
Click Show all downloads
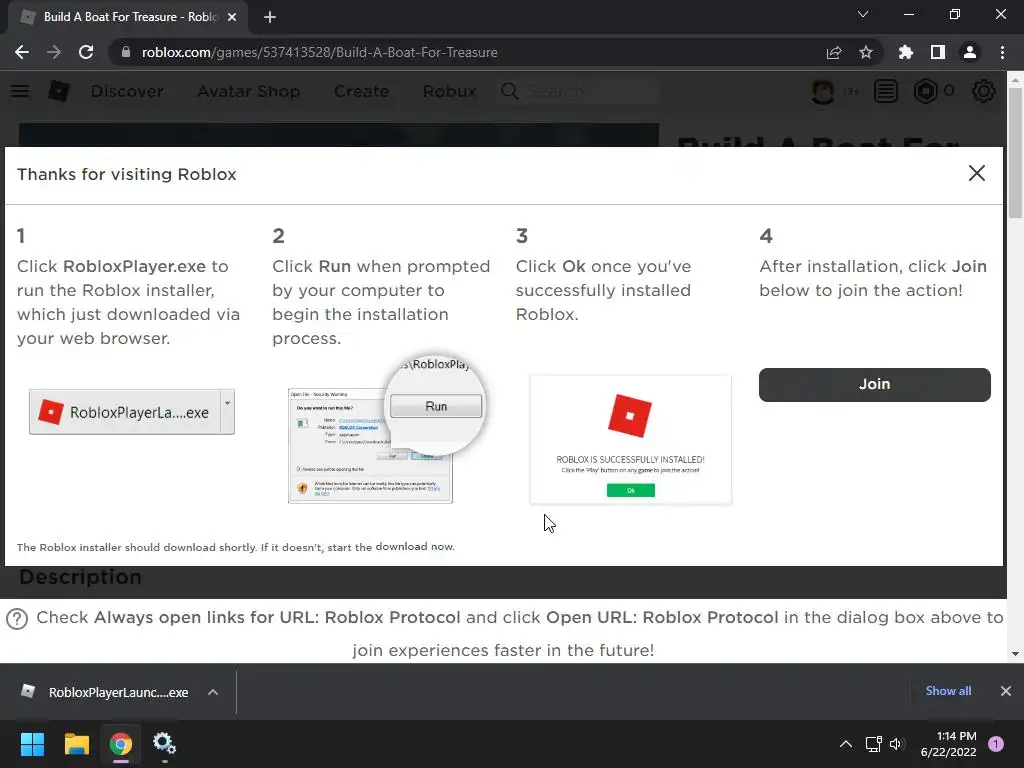coord(948,691)
